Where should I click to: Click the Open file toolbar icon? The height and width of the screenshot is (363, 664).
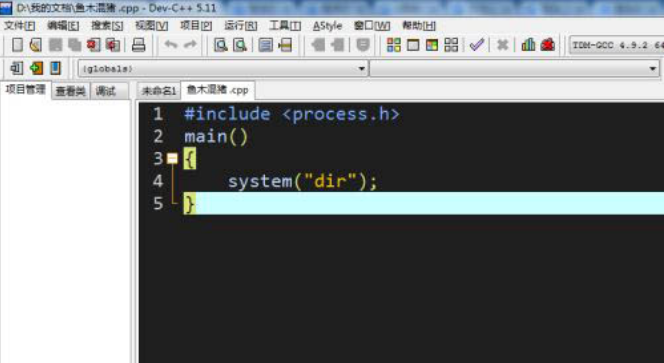pyautogui.click(x=36, y=45)
